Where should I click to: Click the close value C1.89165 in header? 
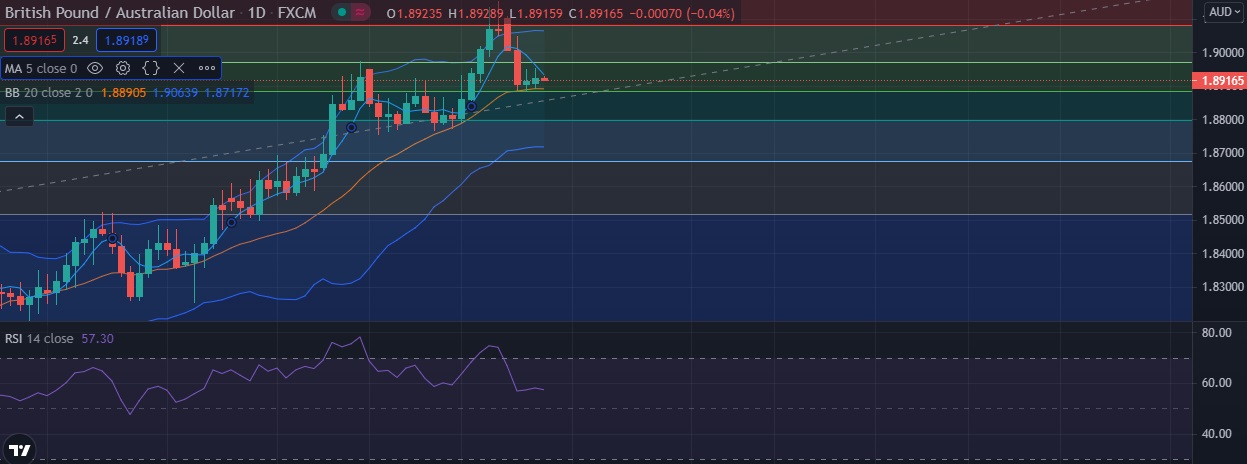[x=596, y=14]
